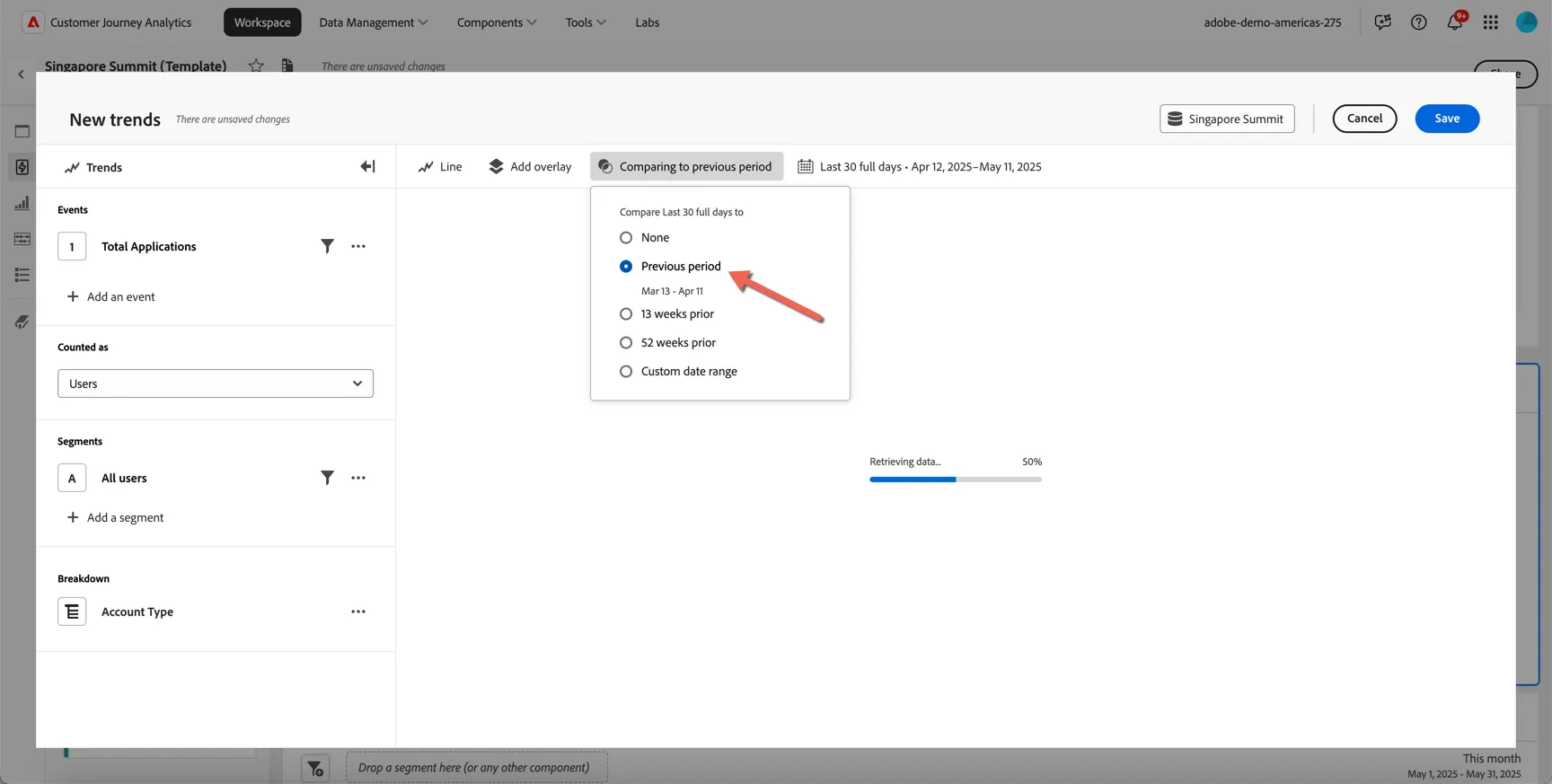This screenshot has width=1552, height=784.
Task: Click Add a segment
Action: 116,517
